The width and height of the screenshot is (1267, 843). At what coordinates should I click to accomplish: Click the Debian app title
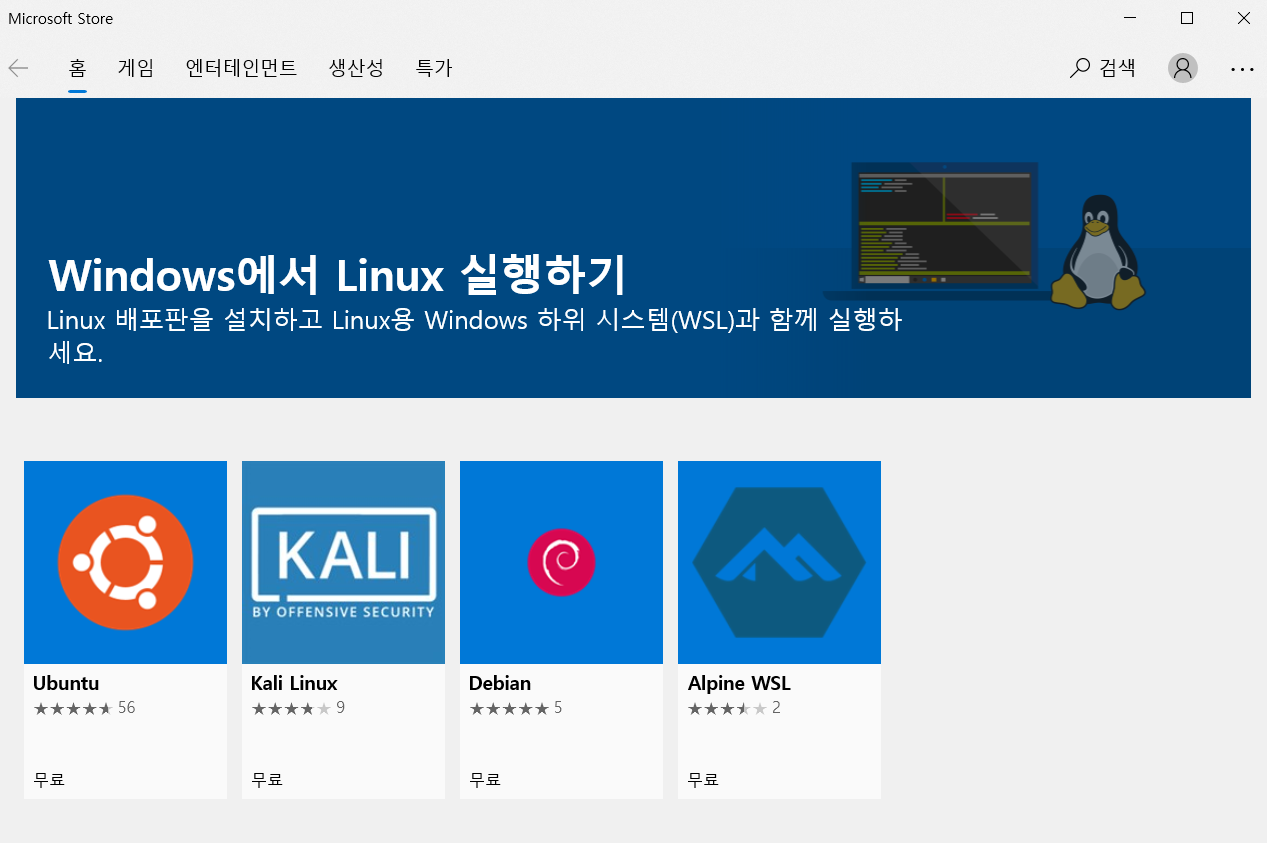500,684
